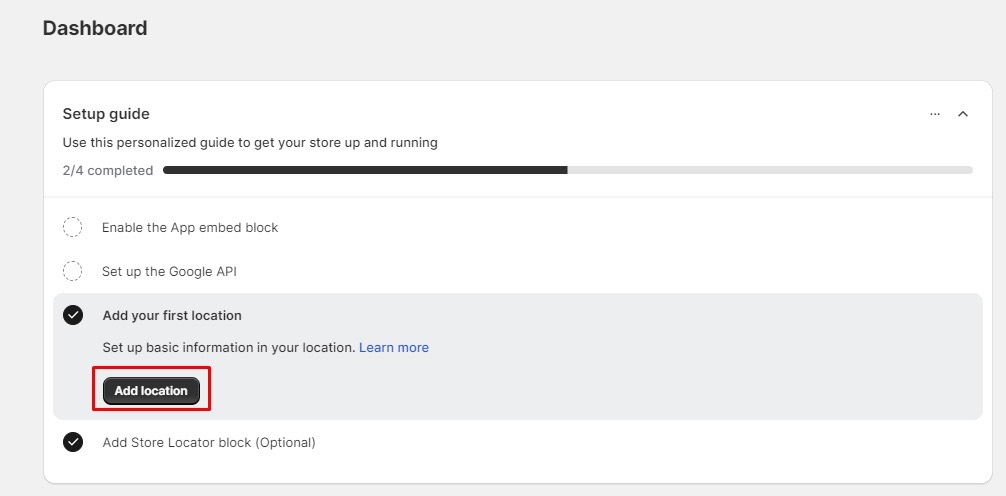1006x496 pixels.
Task: Open the Learn more link
Action: point(394,348)
